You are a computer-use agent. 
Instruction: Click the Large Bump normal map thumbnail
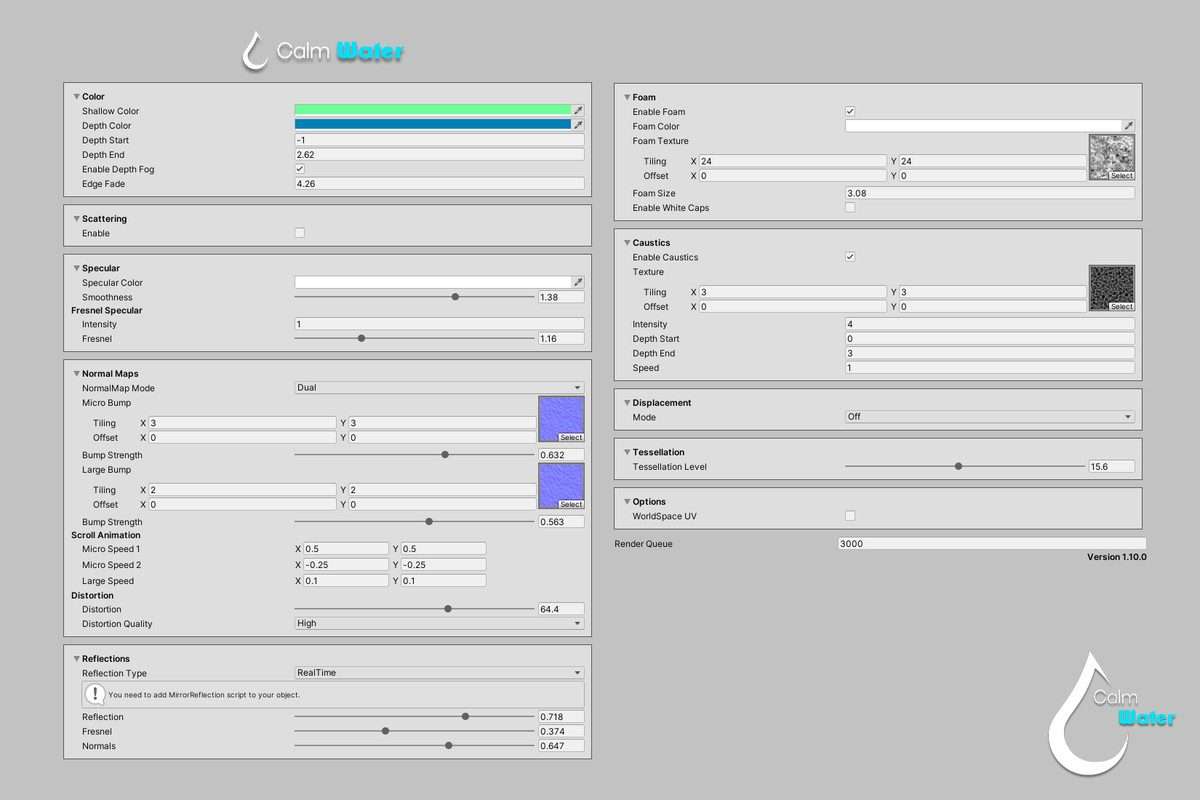561,486
